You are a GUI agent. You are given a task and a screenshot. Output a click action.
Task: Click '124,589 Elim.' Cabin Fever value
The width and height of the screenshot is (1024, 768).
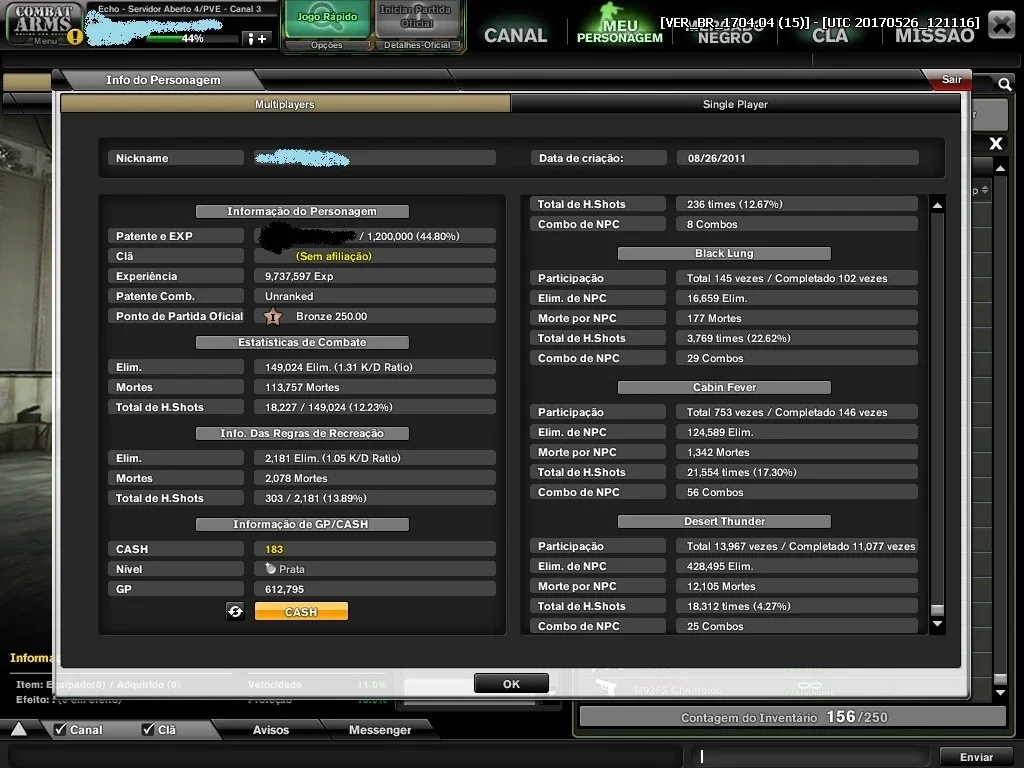point(720,432)
